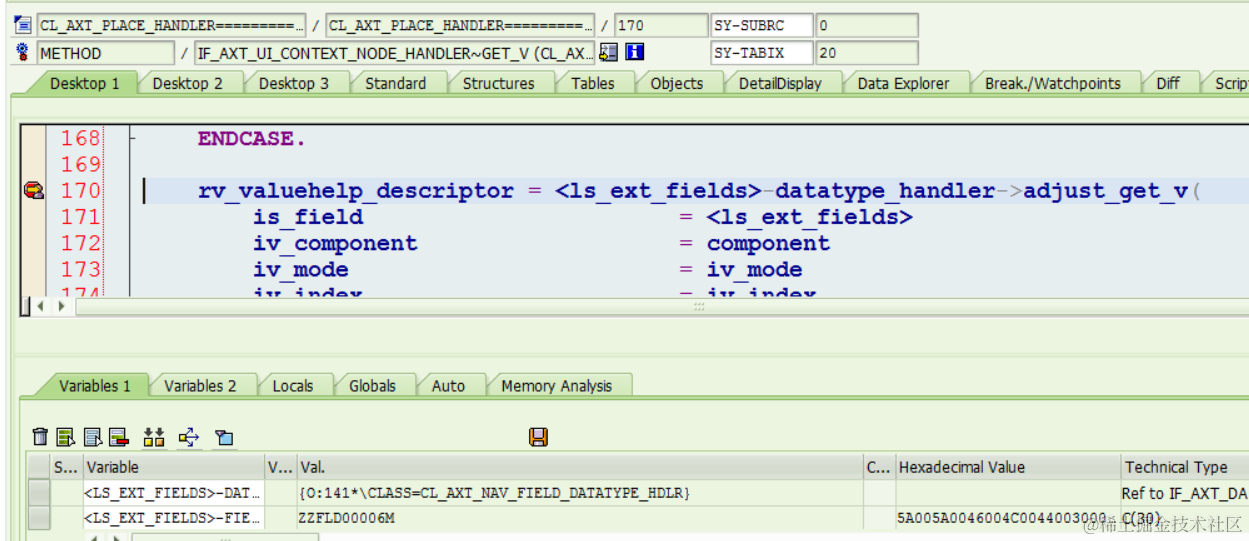The width and height of the screenshot is (1249, 541).
Task: Open the DetailDisplay tab
Action: click(x=780, y=84)
